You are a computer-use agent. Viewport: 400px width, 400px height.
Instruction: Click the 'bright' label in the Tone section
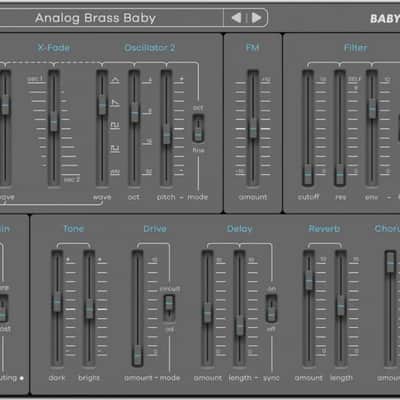pos(89,378)
